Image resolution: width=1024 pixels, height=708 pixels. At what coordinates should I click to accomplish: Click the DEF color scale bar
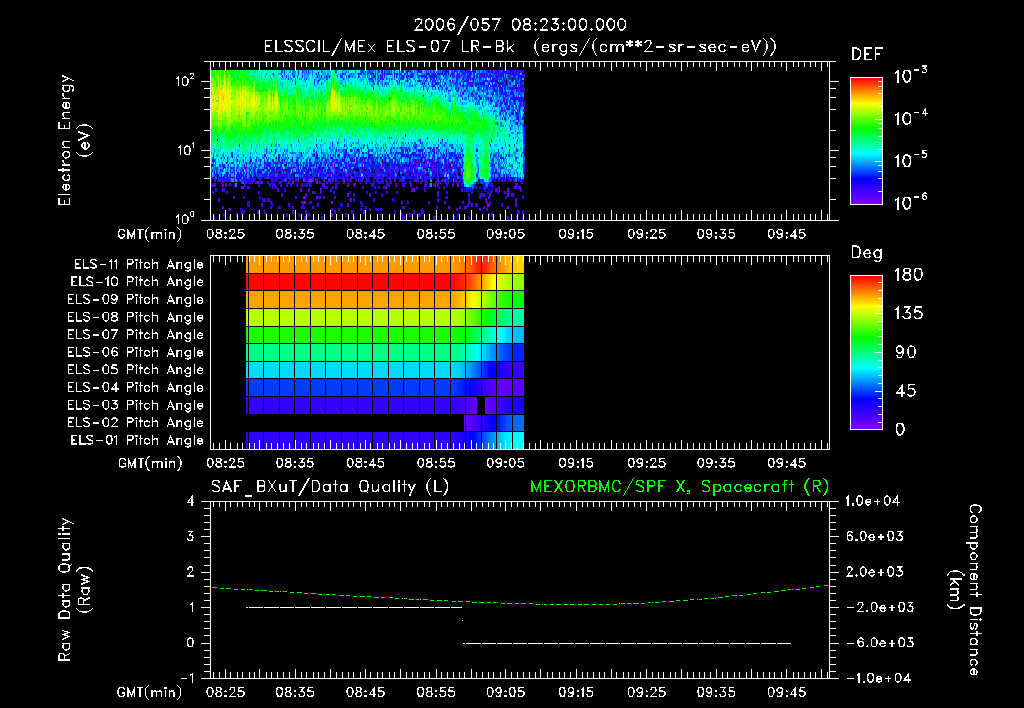pyautogui.click(x=866, y=140)
